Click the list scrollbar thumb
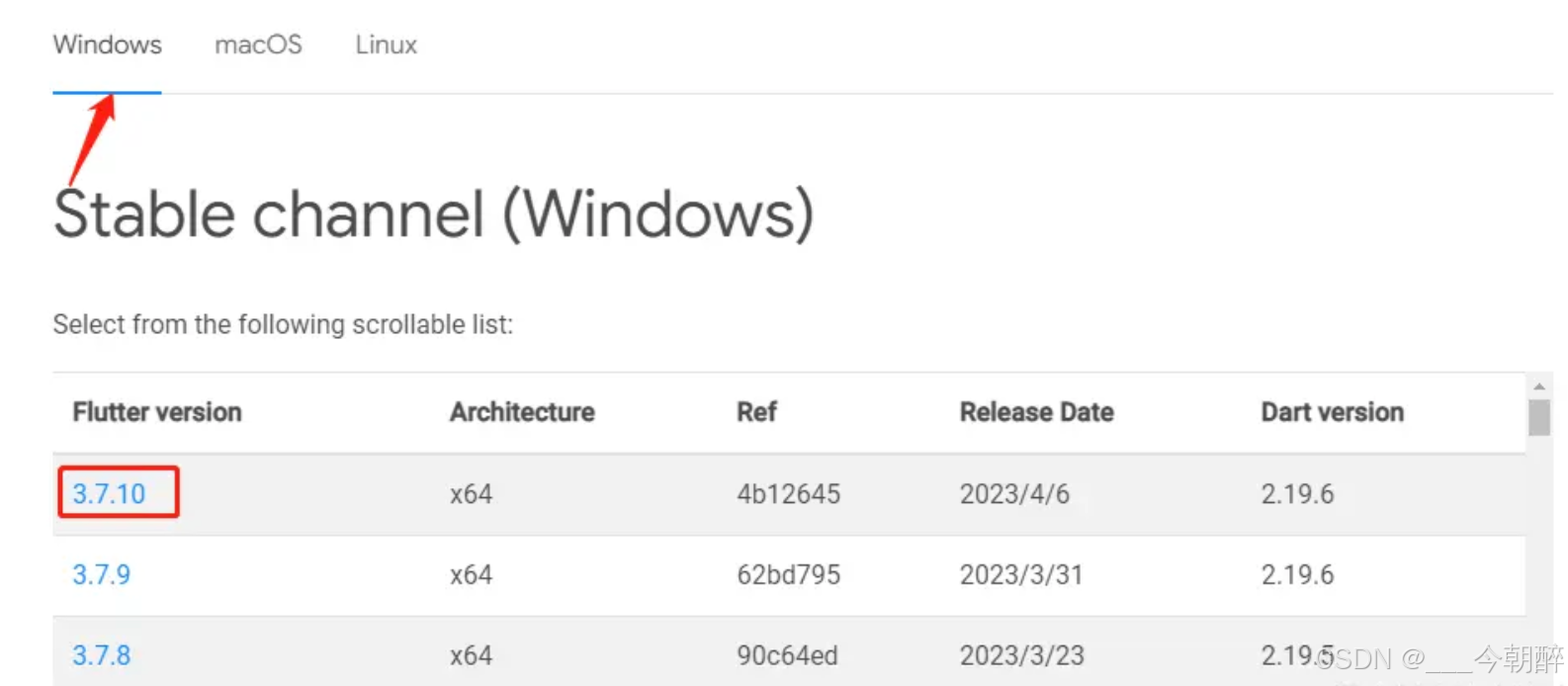 [x=1538, y=417]
